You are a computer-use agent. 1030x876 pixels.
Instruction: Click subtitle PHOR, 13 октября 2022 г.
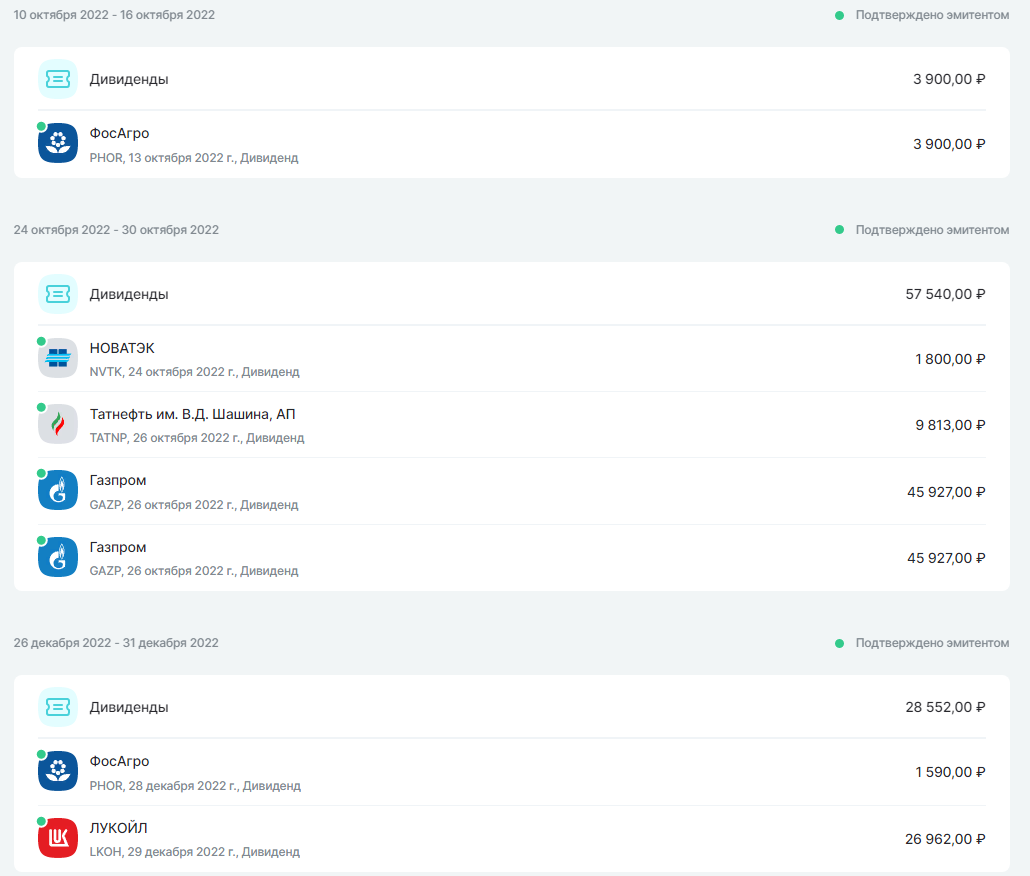click(x=194, y=158)
